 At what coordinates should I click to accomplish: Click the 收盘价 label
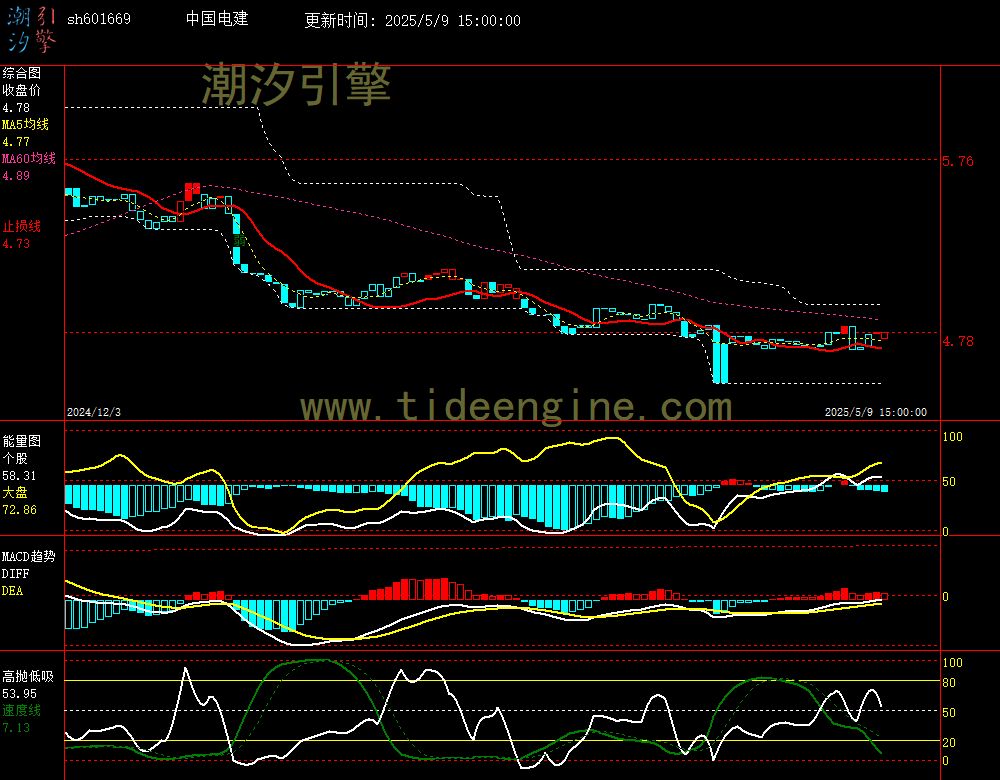[x=21, y=91]
